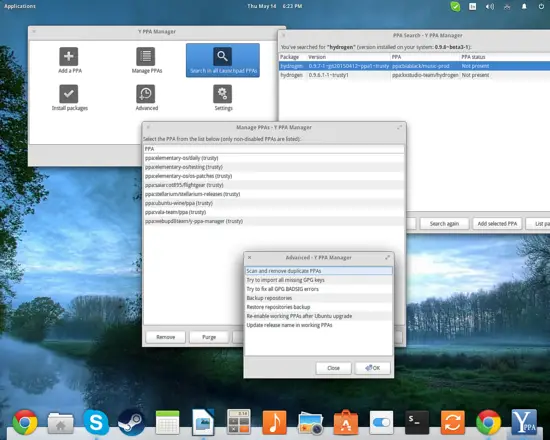550x440 pixels.
Task: Click the Add selected PPA button
Action: click(x=497, y=224)
